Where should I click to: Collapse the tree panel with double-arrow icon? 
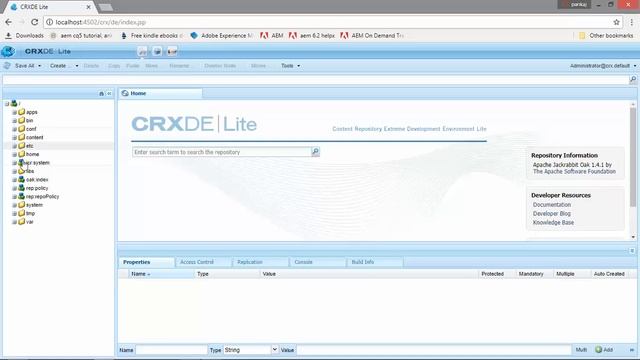109,94
